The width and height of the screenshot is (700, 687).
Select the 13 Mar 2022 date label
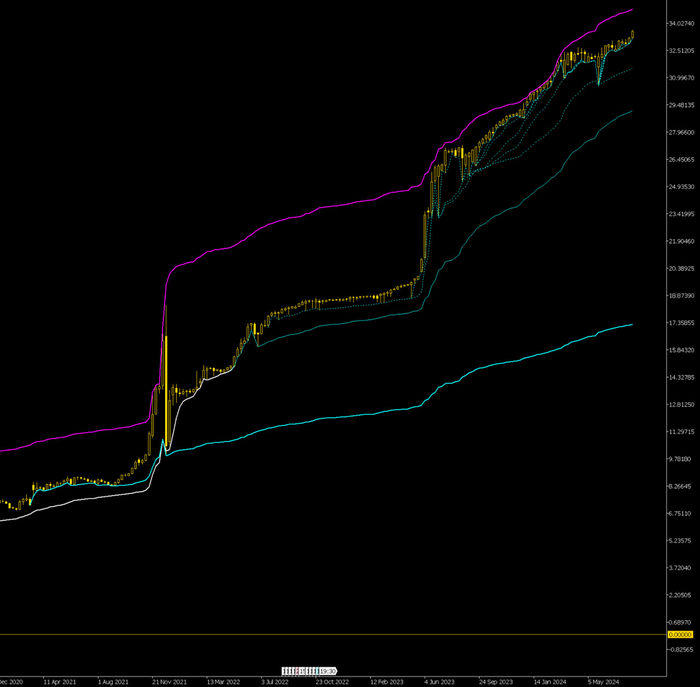tap(223, 682)
